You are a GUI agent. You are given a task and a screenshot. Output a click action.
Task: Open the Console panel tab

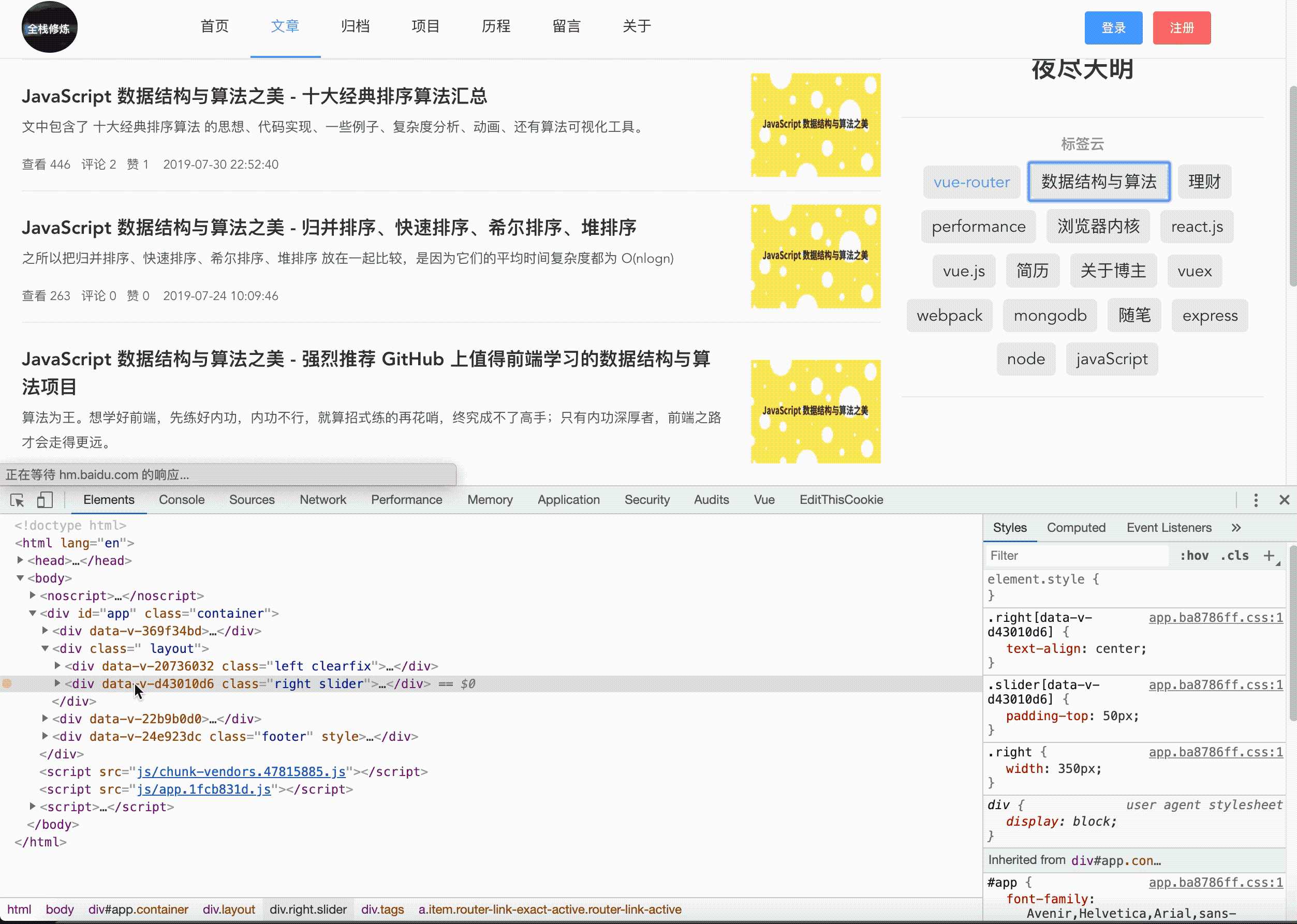181,499
